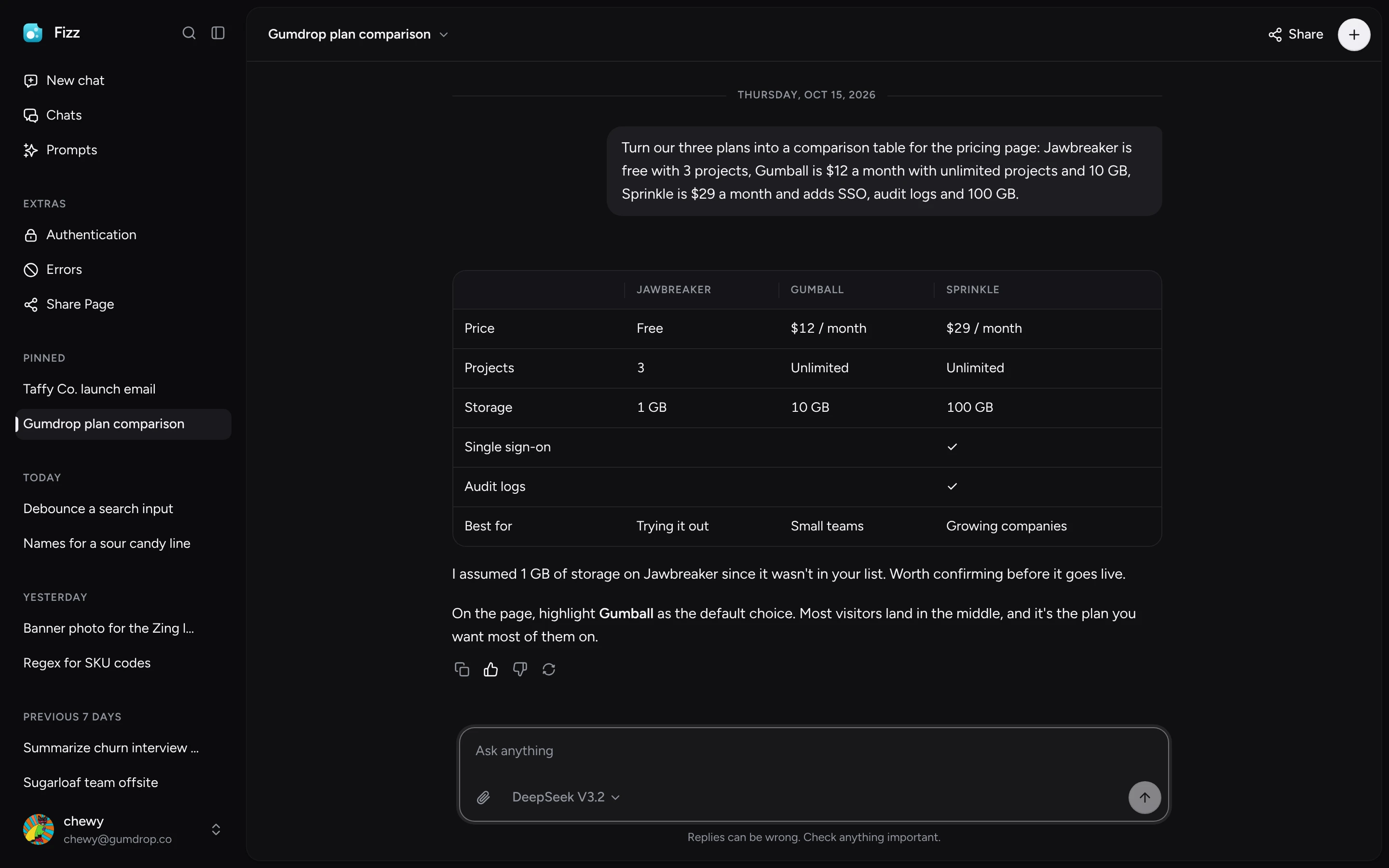Open pinned chat Taffy Co. launch email

tap(123, 389)
